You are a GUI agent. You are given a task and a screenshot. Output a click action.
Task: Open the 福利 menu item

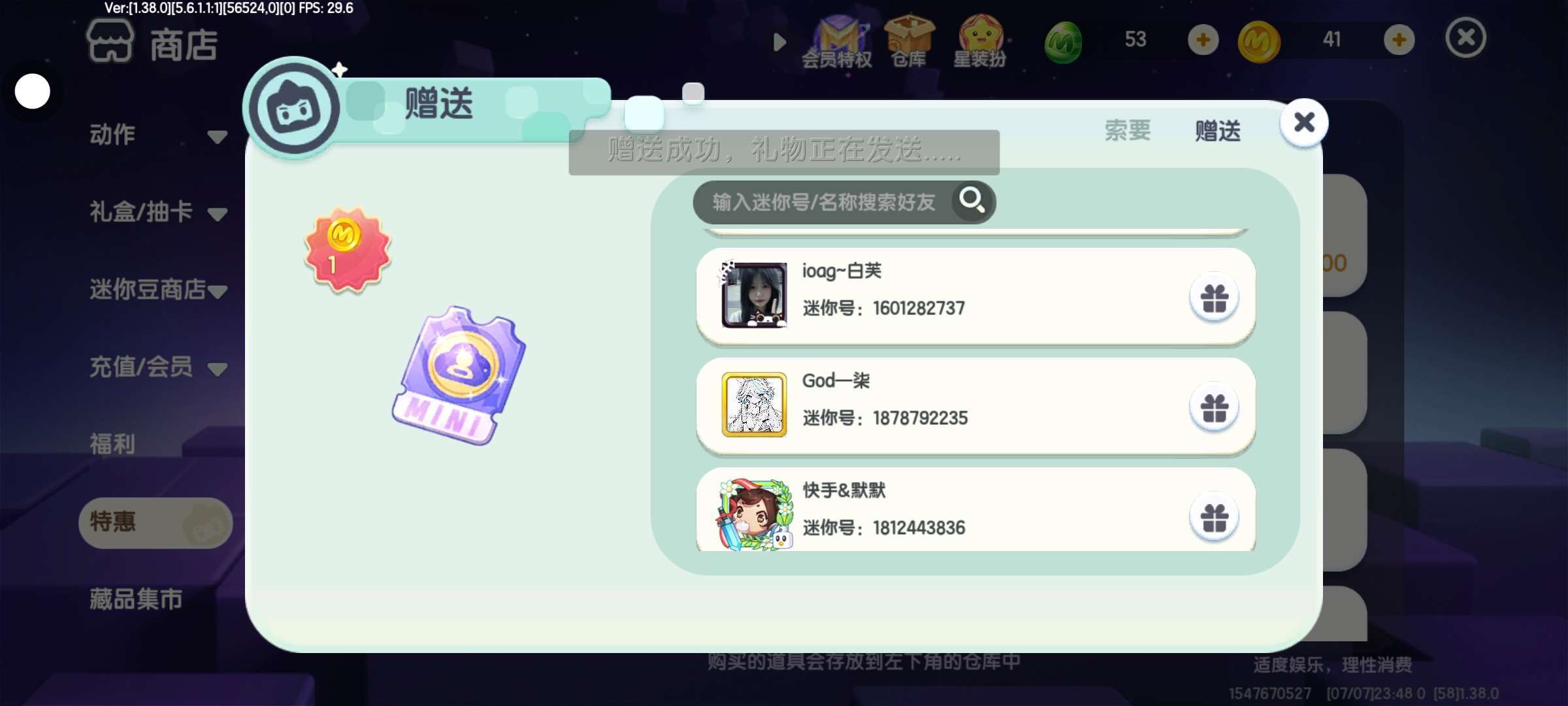(x=112, y=444)
